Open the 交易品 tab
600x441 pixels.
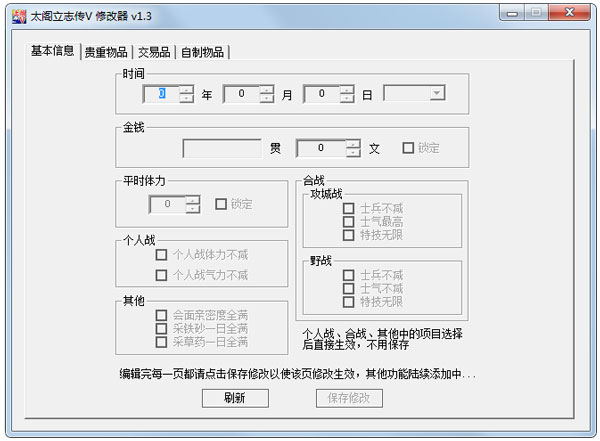pos(153,52)
